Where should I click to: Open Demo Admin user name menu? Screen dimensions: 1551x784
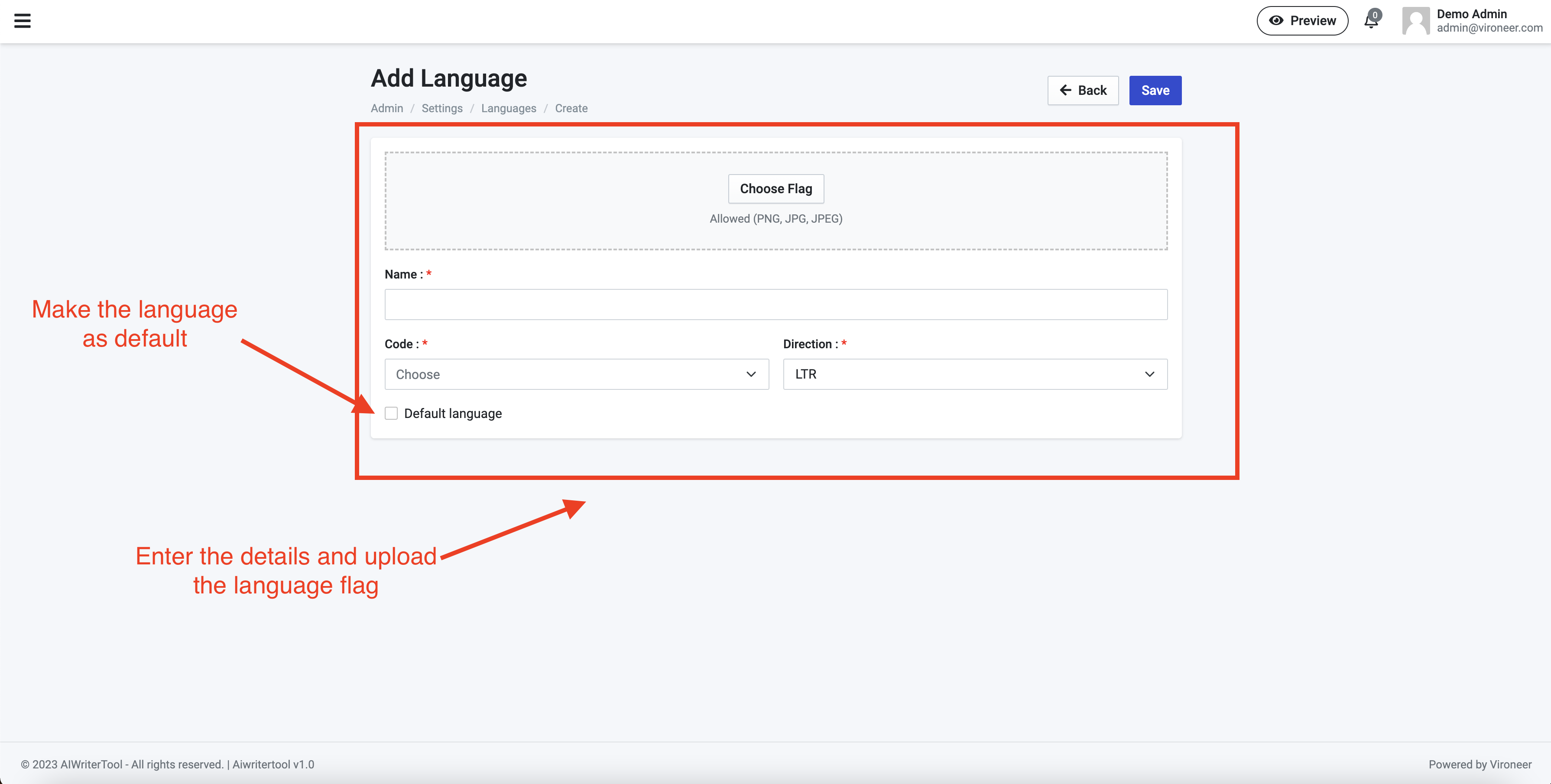tap(1471, 14)
